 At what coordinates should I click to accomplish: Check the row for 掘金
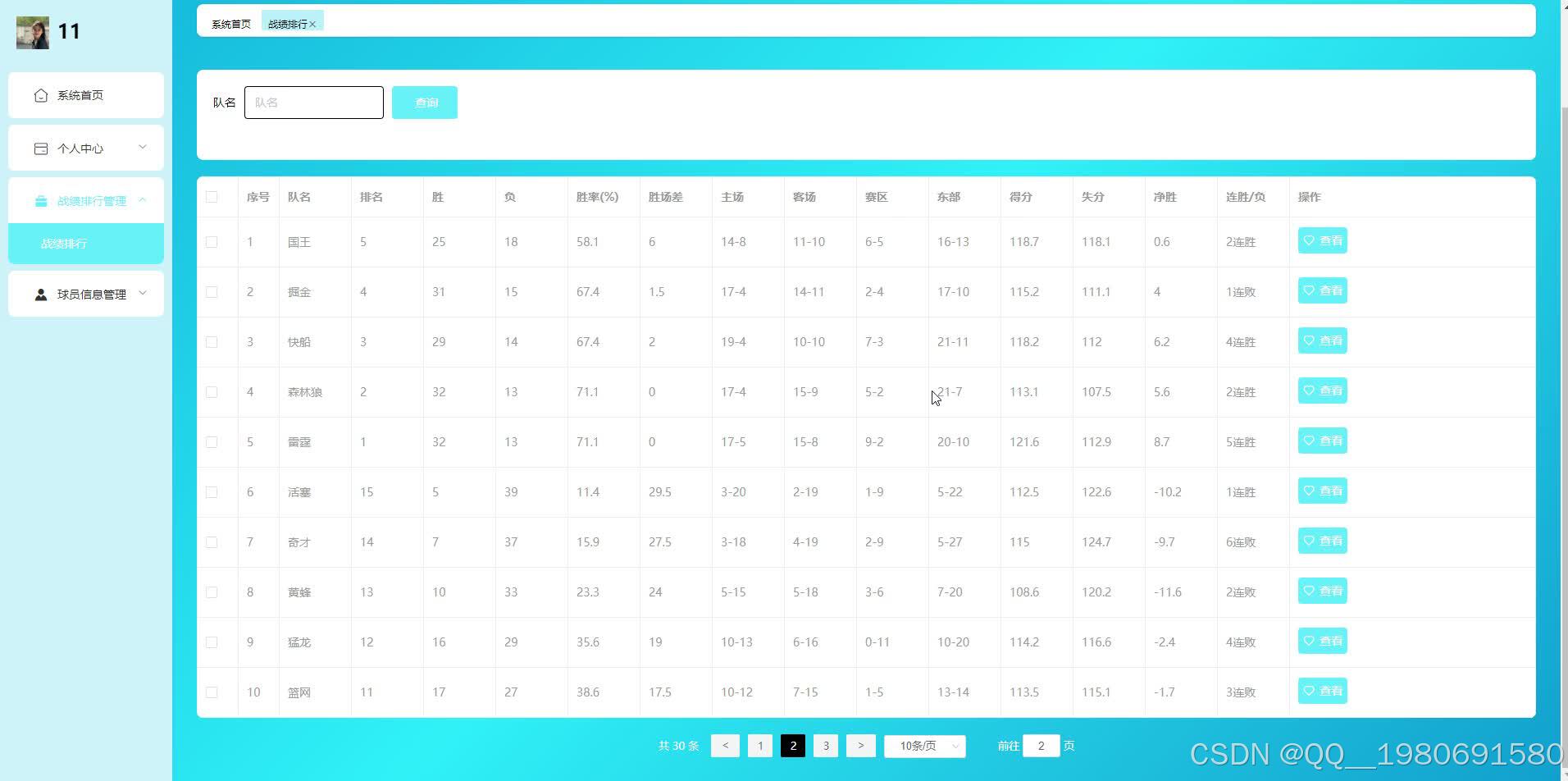(x=212, y=292)
